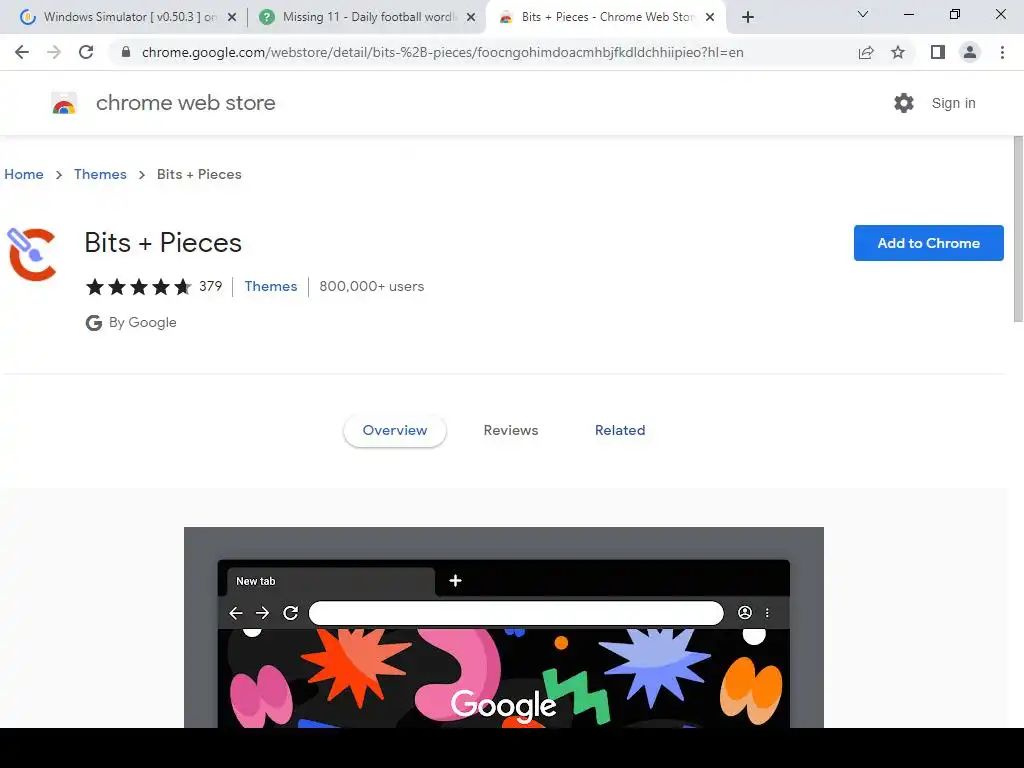Click the 'Bits + Pieces' heading
This screenshot has width=1024, height=768.
(163, 243)
